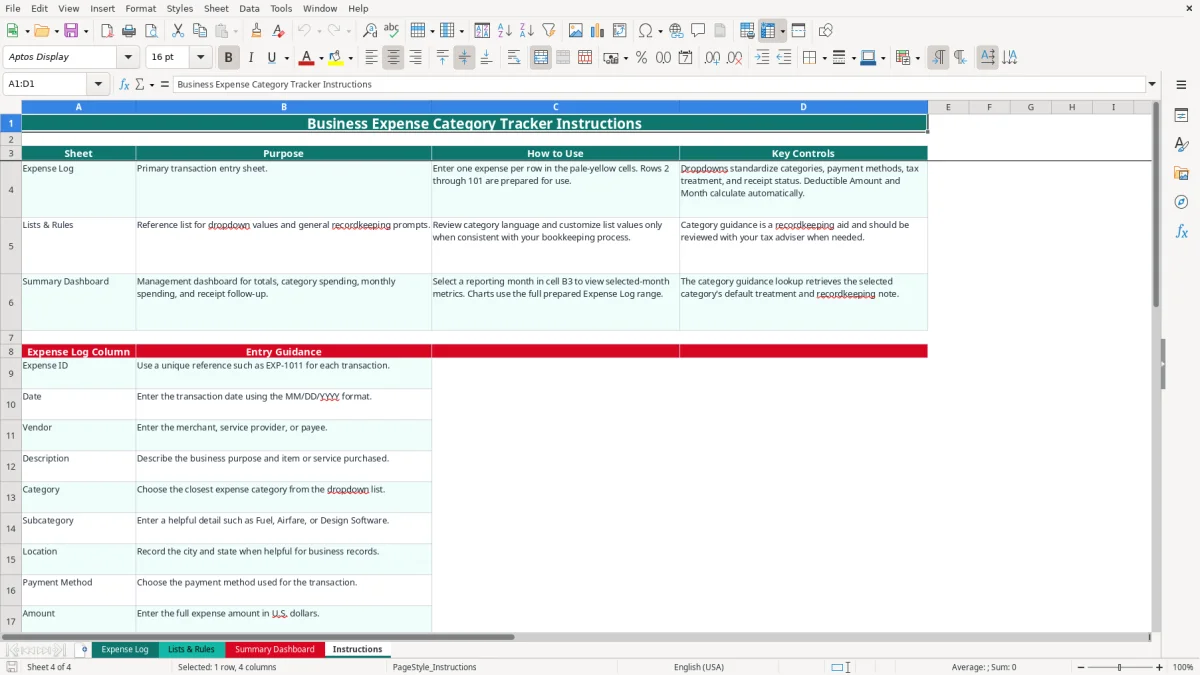Open Freeze Rows and Columns dropdown arrow
Viewport: 1200px width, 675px height.
click(782, 31)
